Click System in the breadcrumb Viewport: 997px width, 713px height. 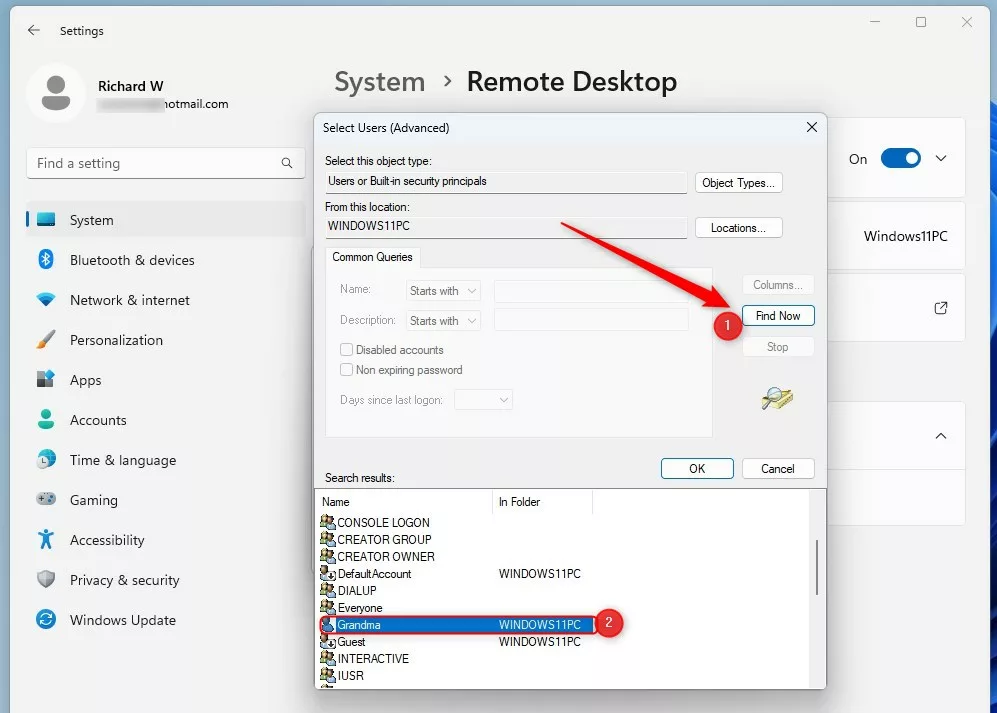pyautogui.click(x=380, y=82)
